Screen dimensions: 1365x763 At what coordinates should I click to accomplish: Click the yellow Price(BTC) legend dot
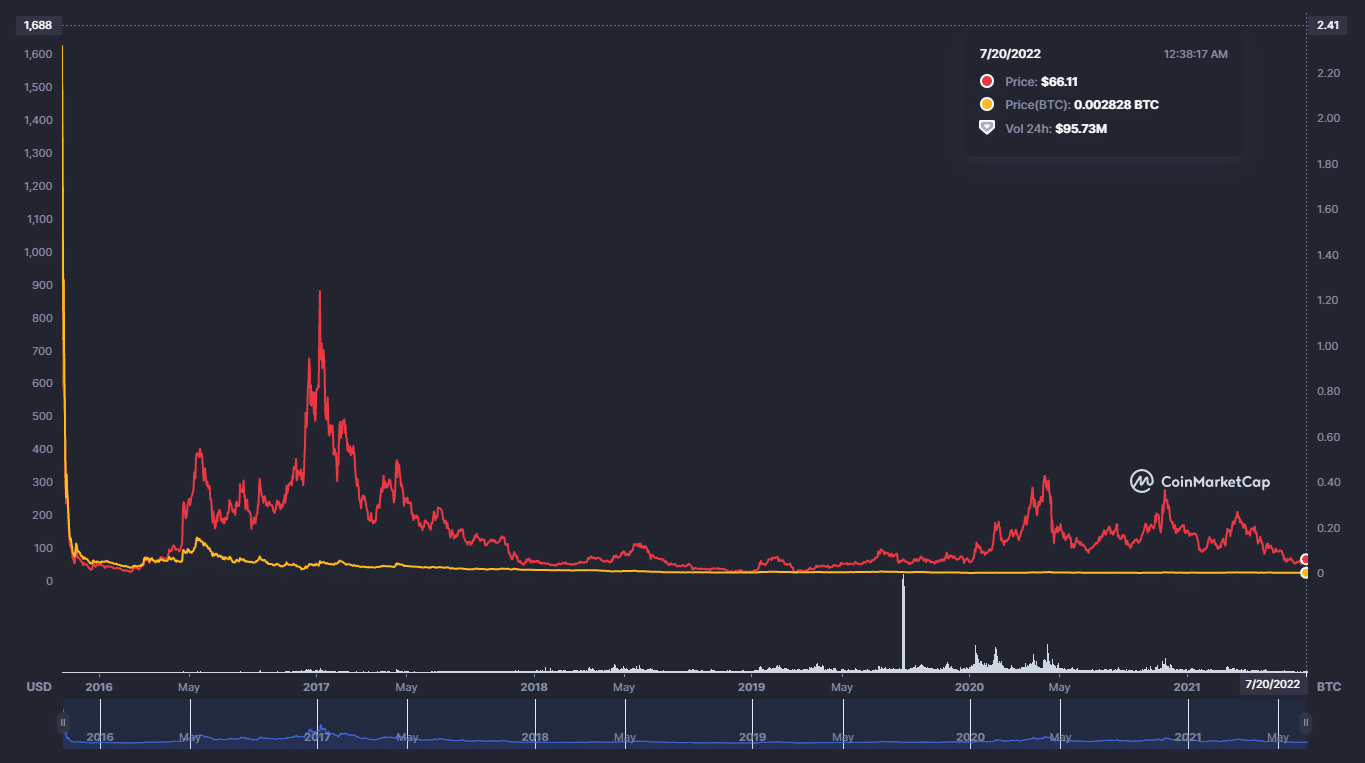tap(987, 105)
